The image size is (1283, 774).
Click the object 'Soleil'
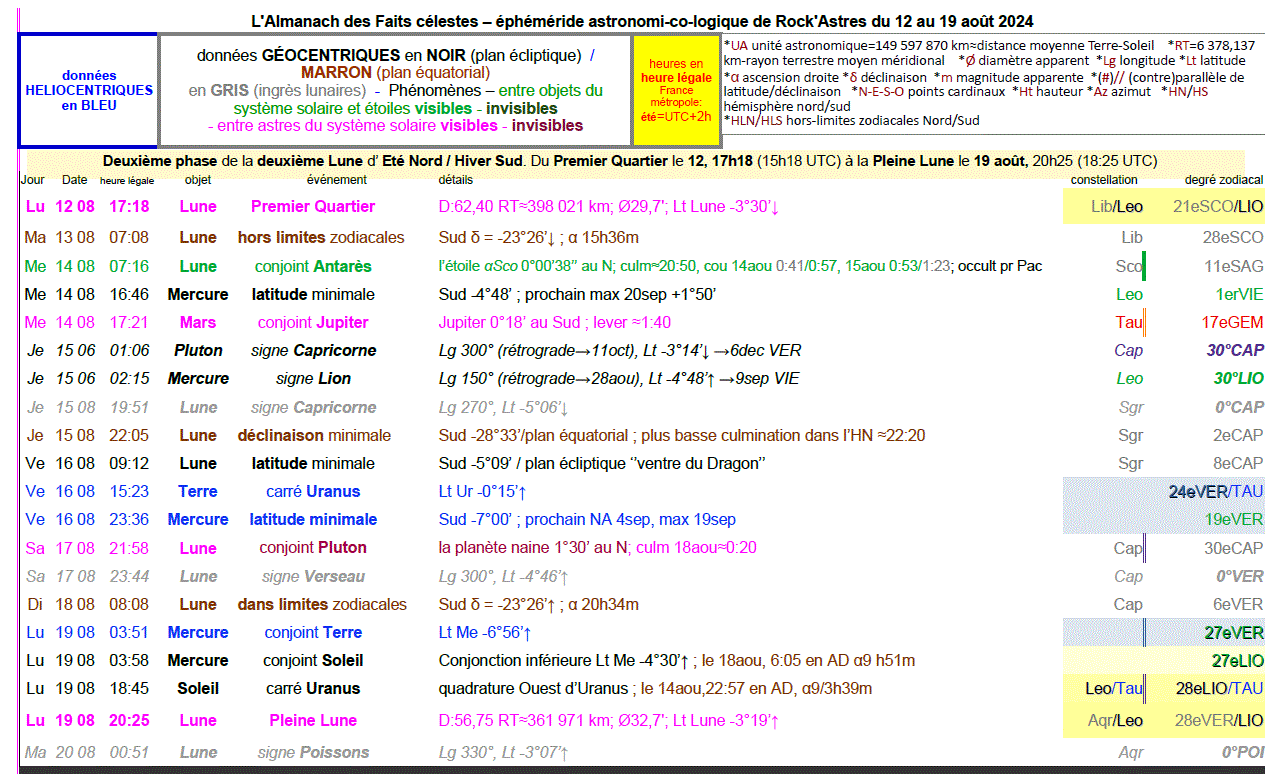[198, 688]
